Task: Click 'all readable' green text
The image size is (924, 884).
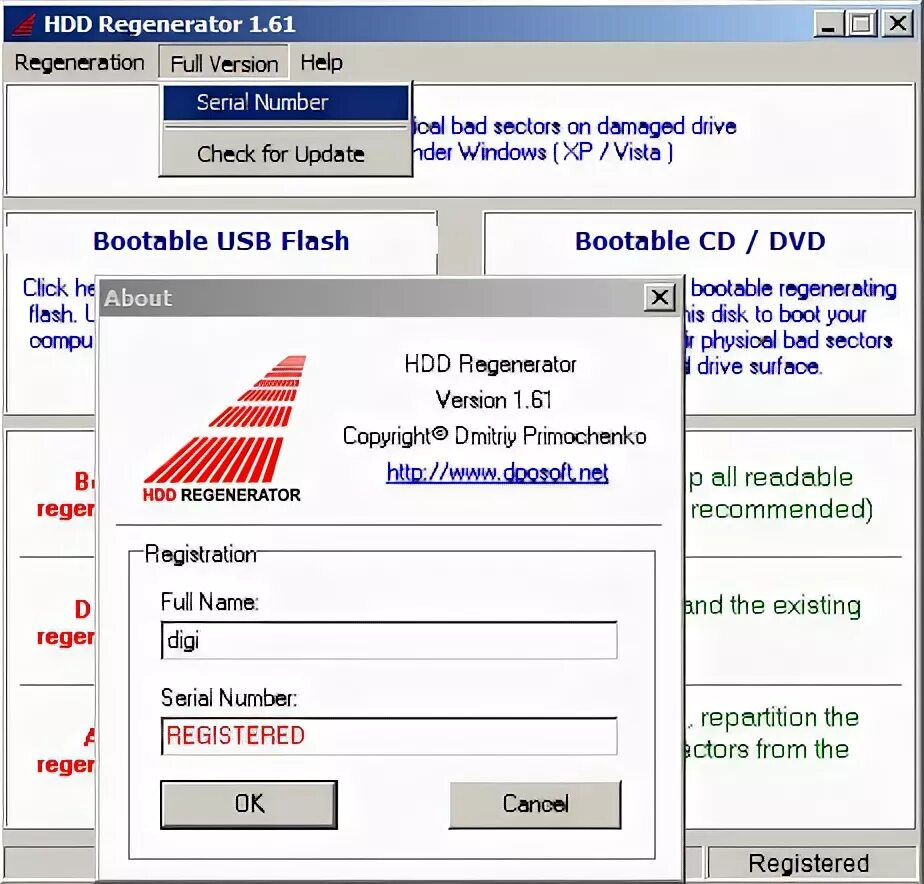Action: tap(781, 477)
